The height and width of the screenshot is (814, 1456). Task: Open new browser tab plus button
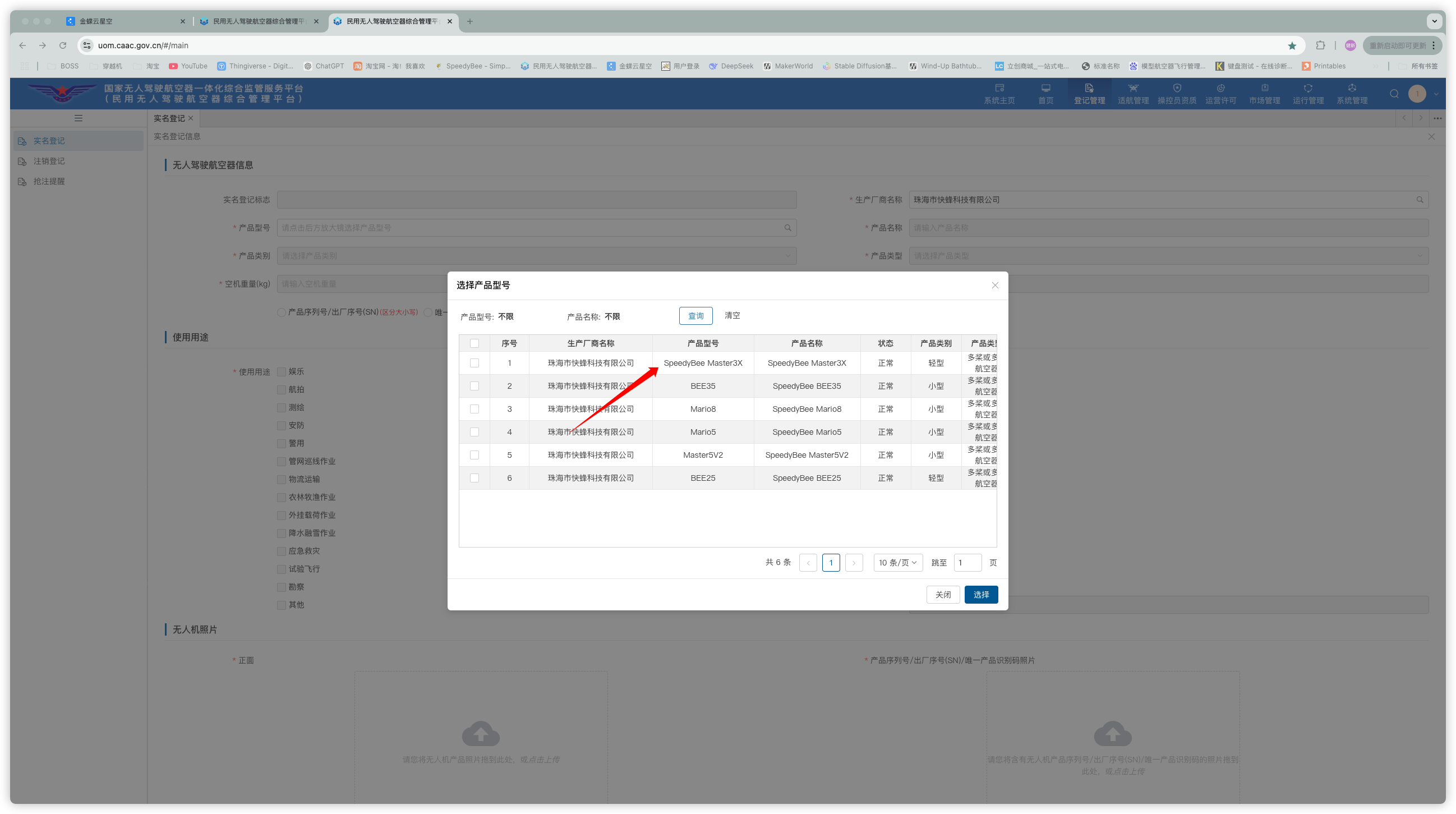(x=469, y=21)
